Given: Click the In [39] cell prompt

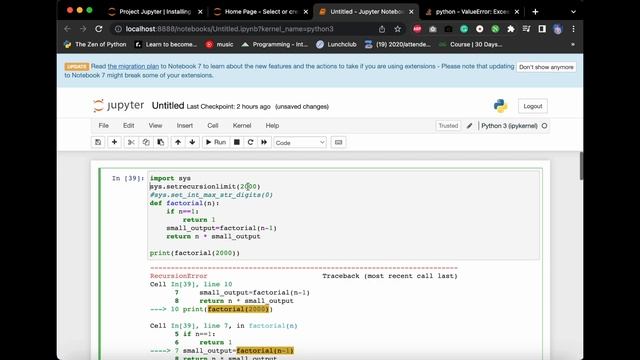Looking at the screenshot, I should 128,178.
